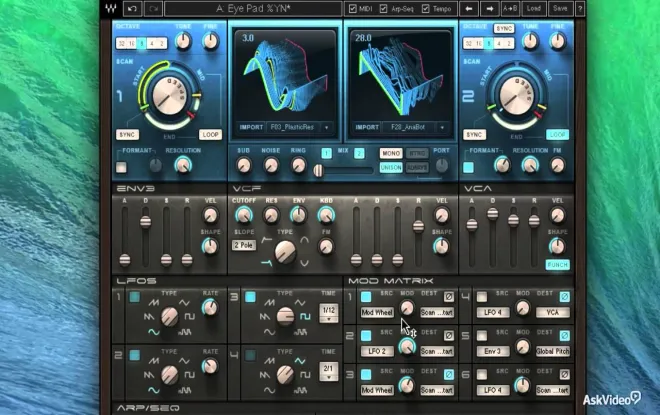The width and height of the screenshot is (660, 415).
Task: Open the F28_AnaBot wavetable dropdown
Action: click(442, 127)
